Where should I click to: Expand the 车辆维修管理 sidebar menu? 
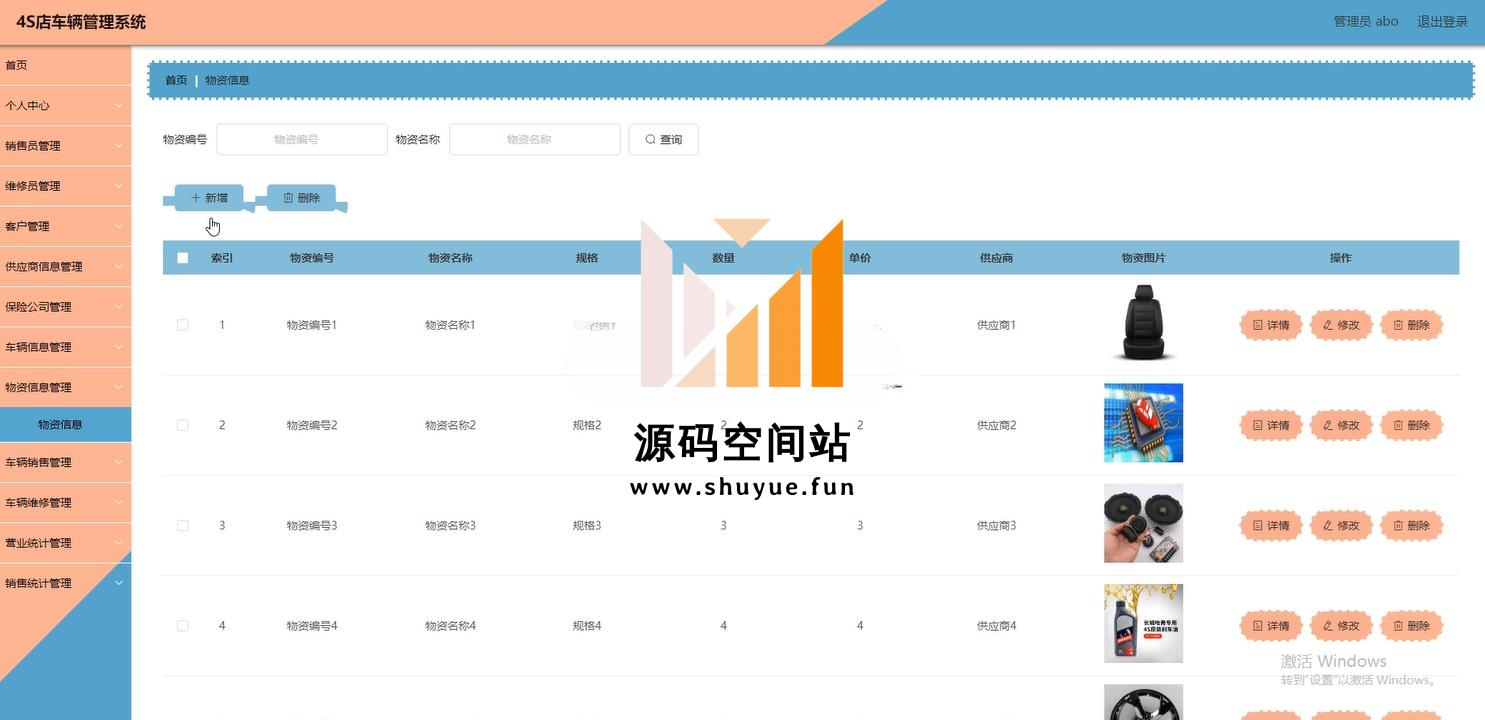click(x=65, y=503)
